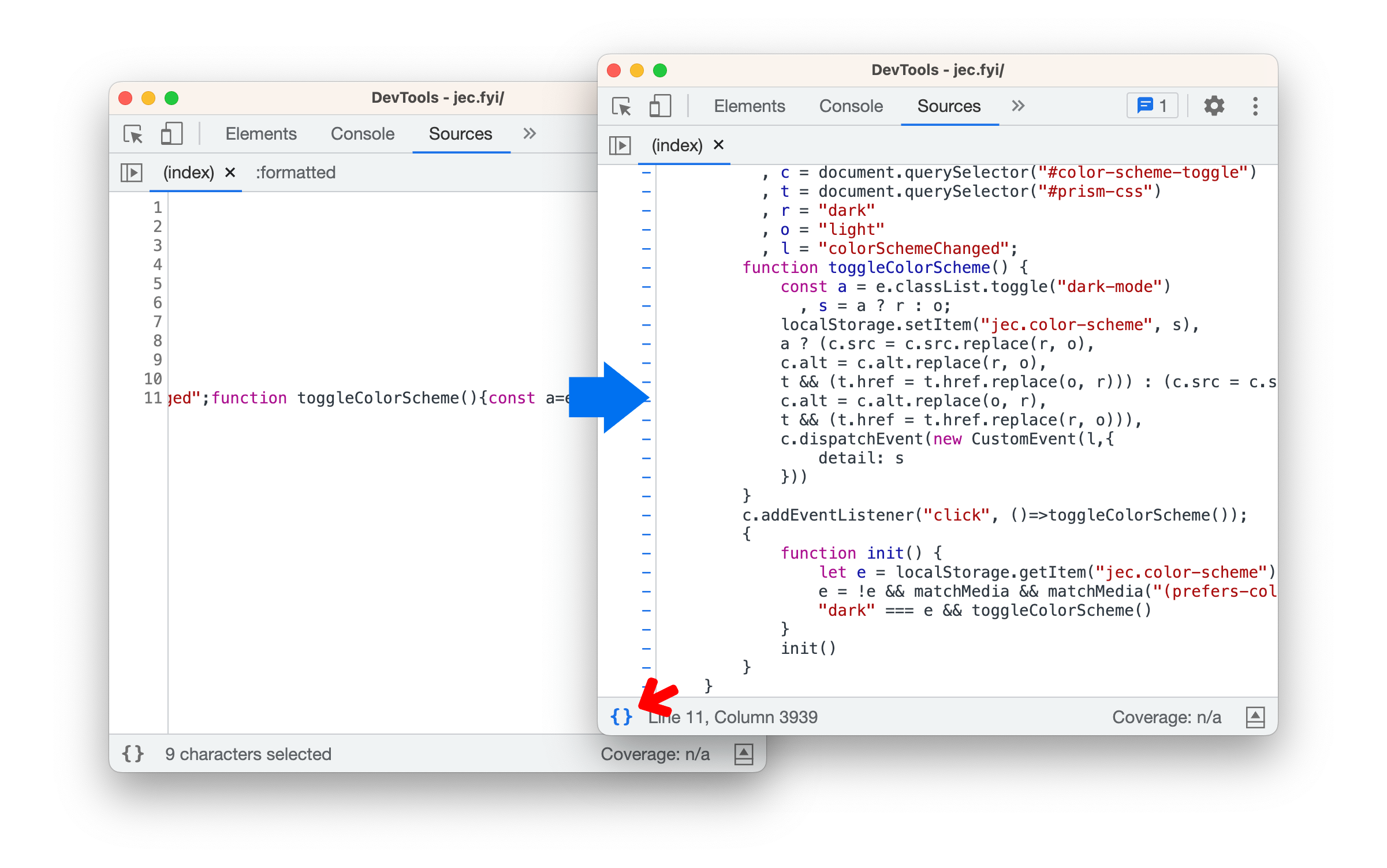This screenshot has width=1387, height=868.
Task: Click the pretty-print formatter icon
Action: 620,716
